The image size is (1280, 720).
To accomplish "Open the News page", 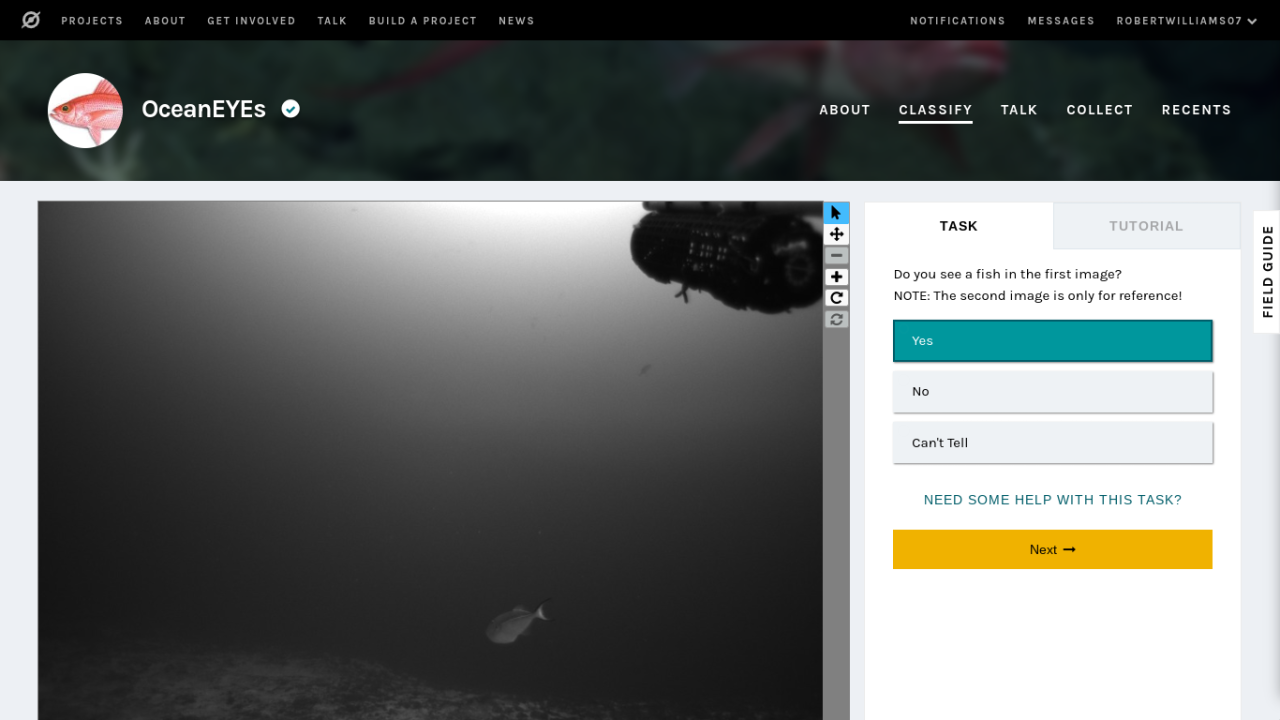I will click(x=516, y=21).
